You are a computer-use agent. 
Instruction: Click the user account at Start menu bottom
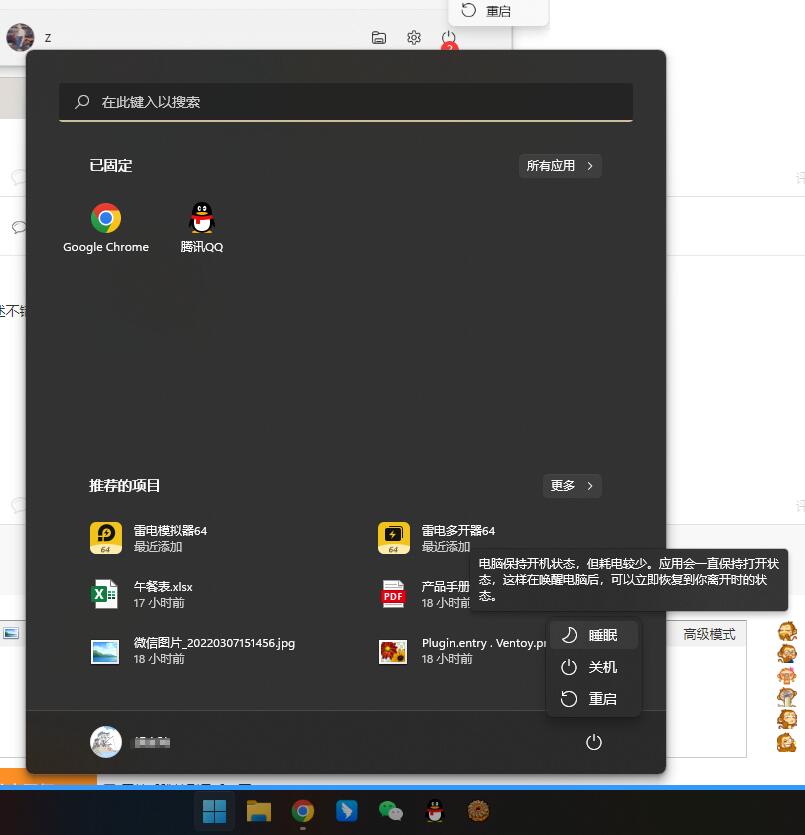point(130,742)
